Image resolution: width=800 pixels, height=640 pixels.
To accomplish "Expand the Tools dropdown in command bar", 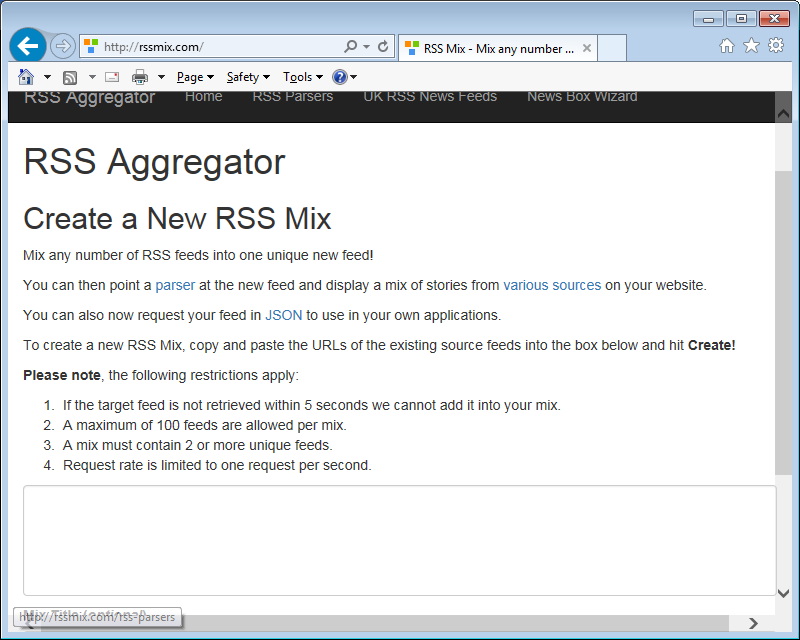I will [x=302, y=77].
